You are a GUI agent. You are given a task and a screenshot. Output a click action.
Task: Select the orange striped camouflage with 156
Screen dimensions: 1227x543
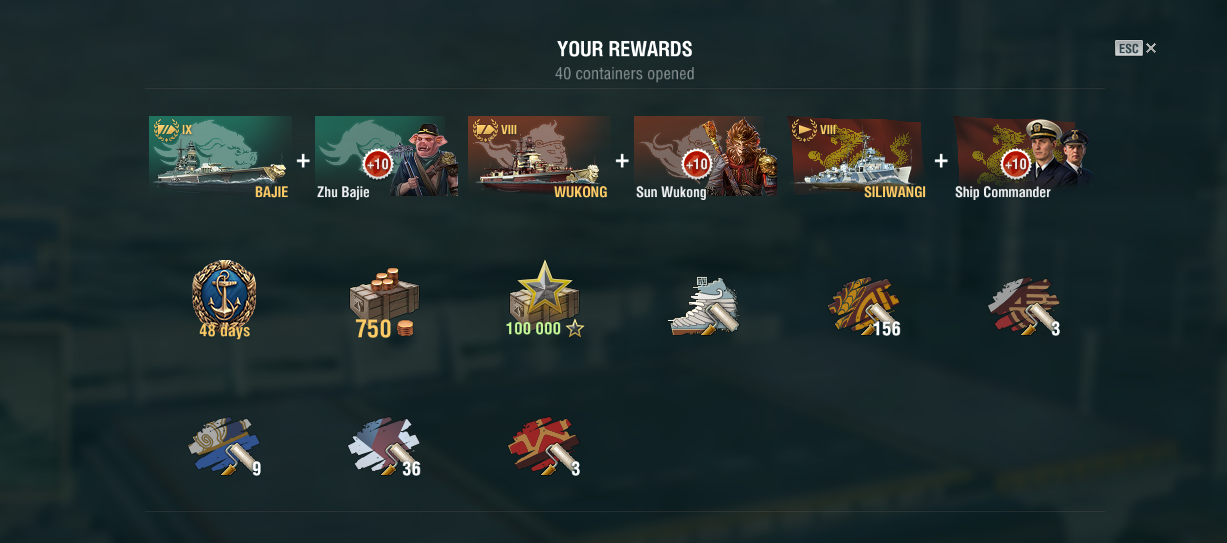pos(866,306)
